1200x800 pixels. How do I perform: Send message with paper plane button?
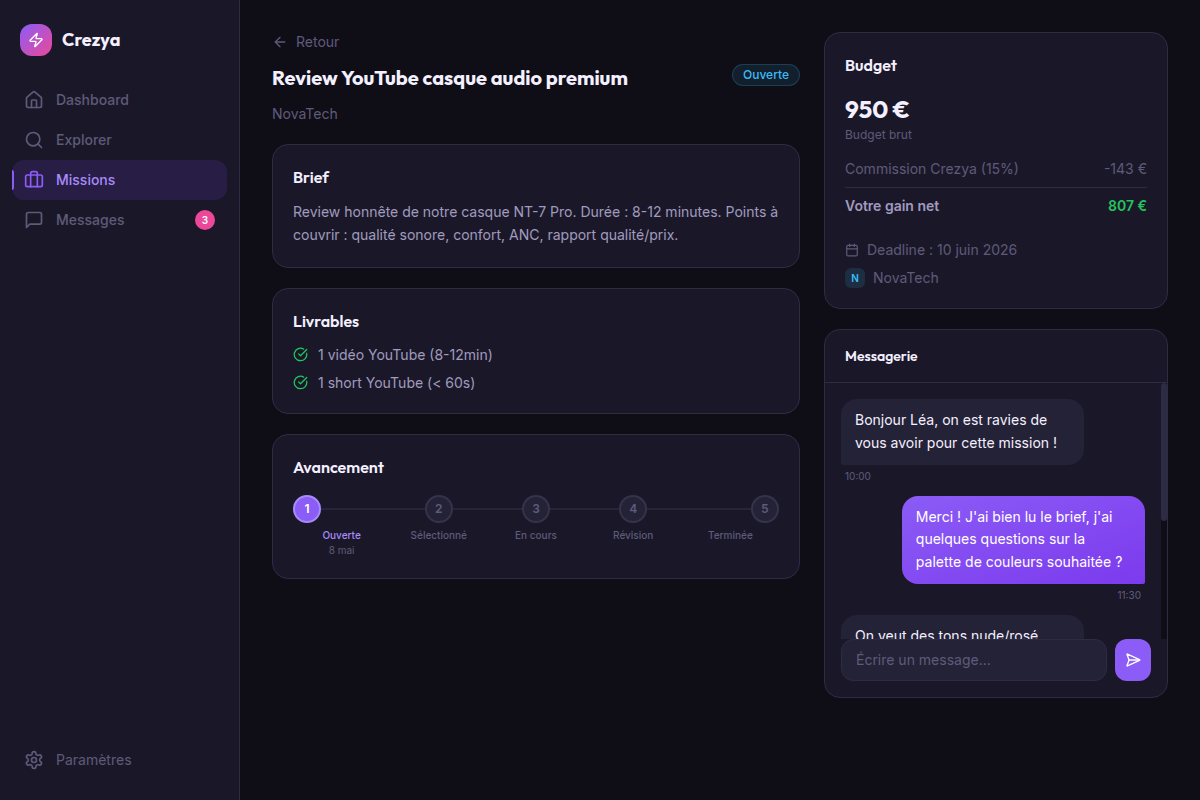click(x=1133, y=660)
